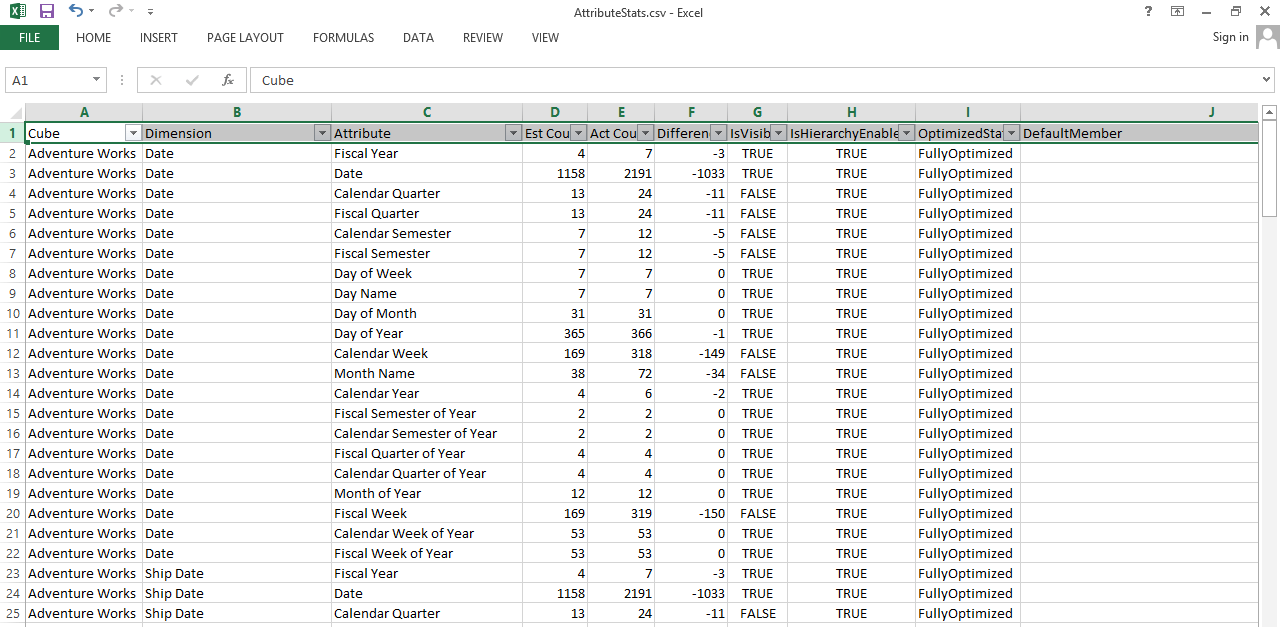Select column C header
The image size is (1280, 627).
pyautogui.click(x=427, y=112)
